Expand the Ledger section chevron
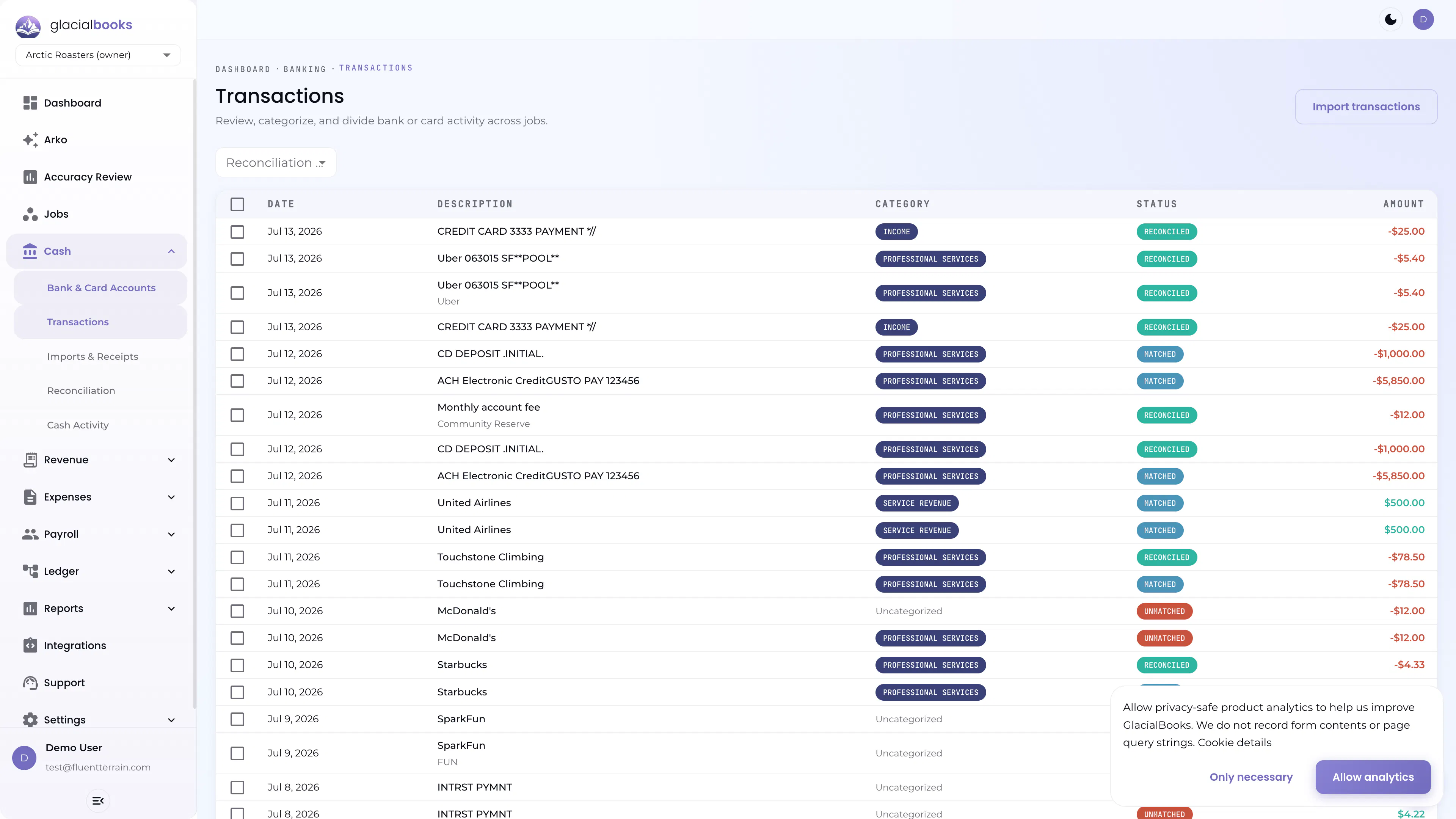 (171, 571)
